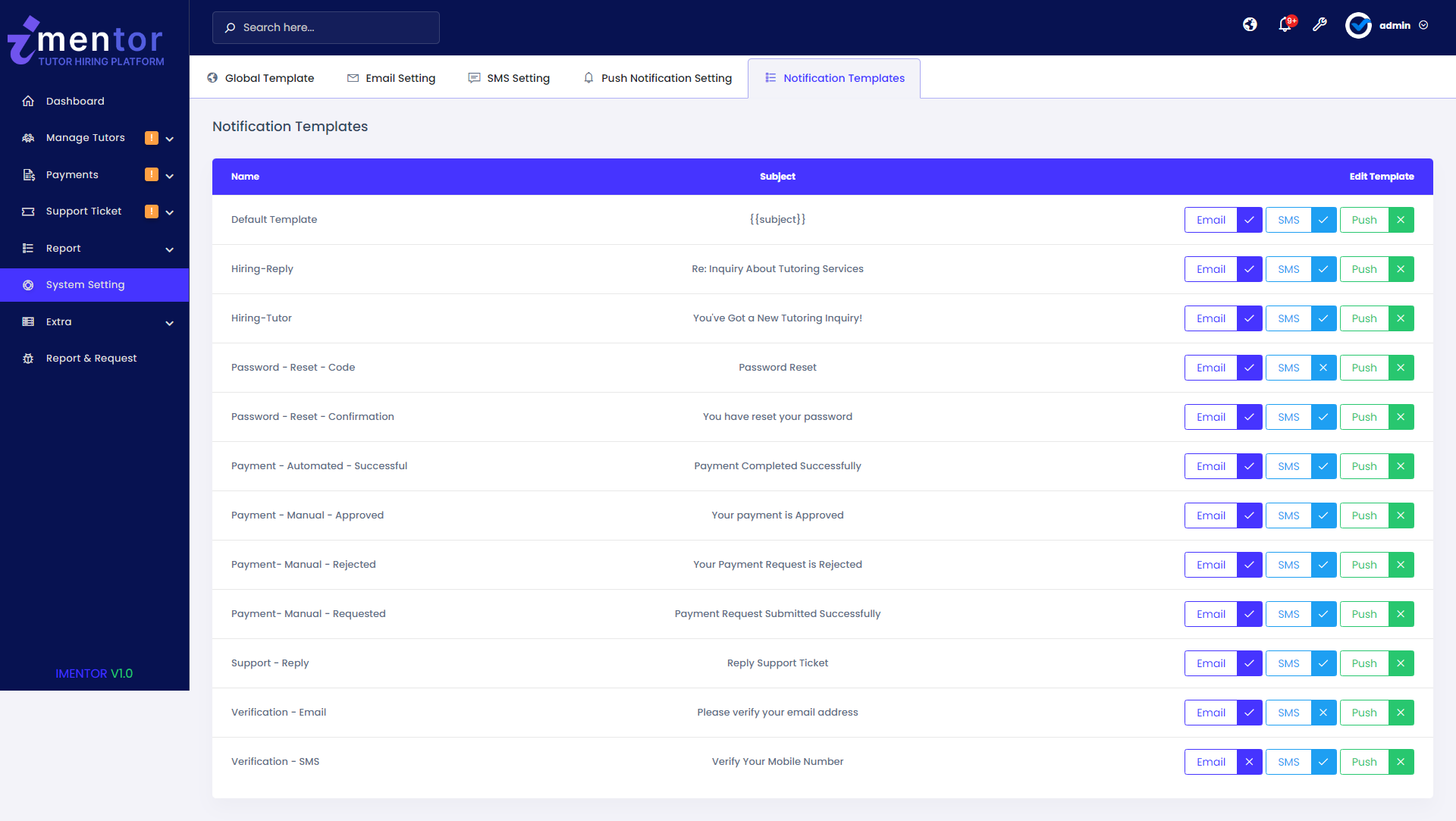Image resolution: width=1456 pixels, height=821 pixels.
Task: Switch to the Email Setting tab
Action: pos(391,78)
